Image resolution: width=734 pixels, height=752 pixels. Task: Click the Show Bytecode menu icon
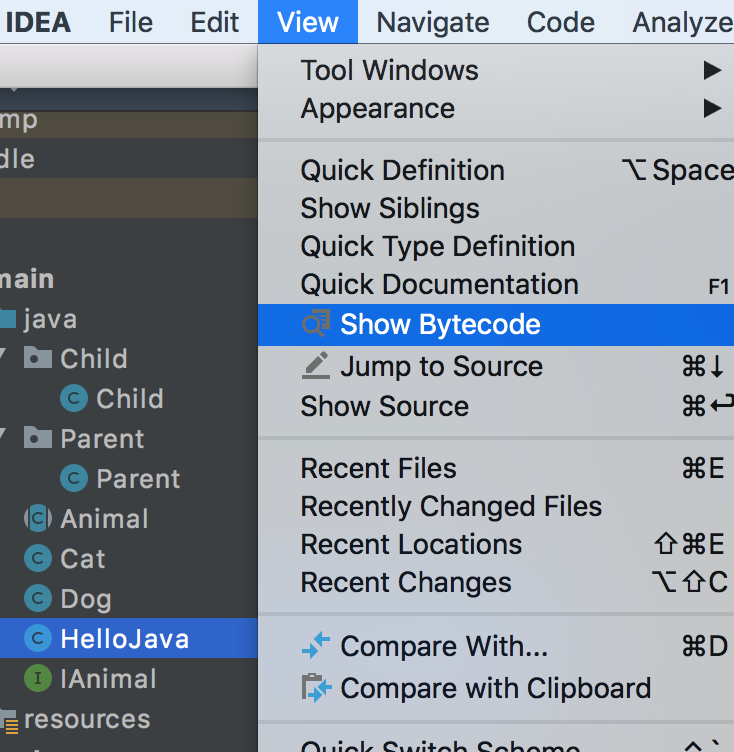[316, 325]
